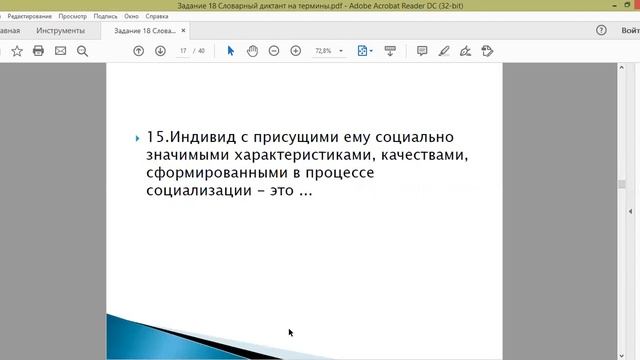Viewport: 640px width, 360px height.
Task: Click the word сформированными in the slide
Action: click(x=217, y=173)
